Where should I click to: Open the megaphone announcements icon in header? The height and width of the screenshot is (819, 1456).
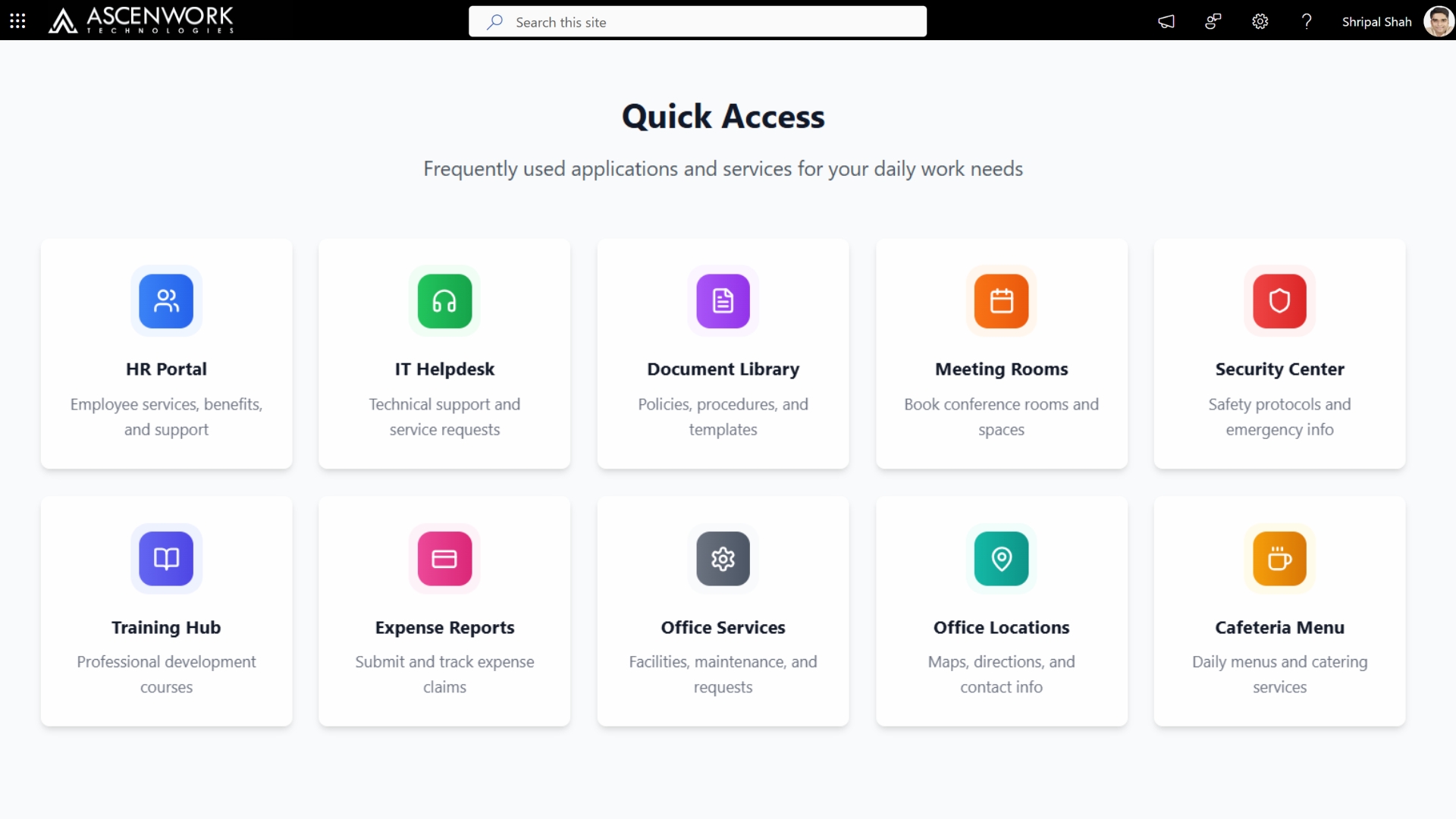point(1166,21)
